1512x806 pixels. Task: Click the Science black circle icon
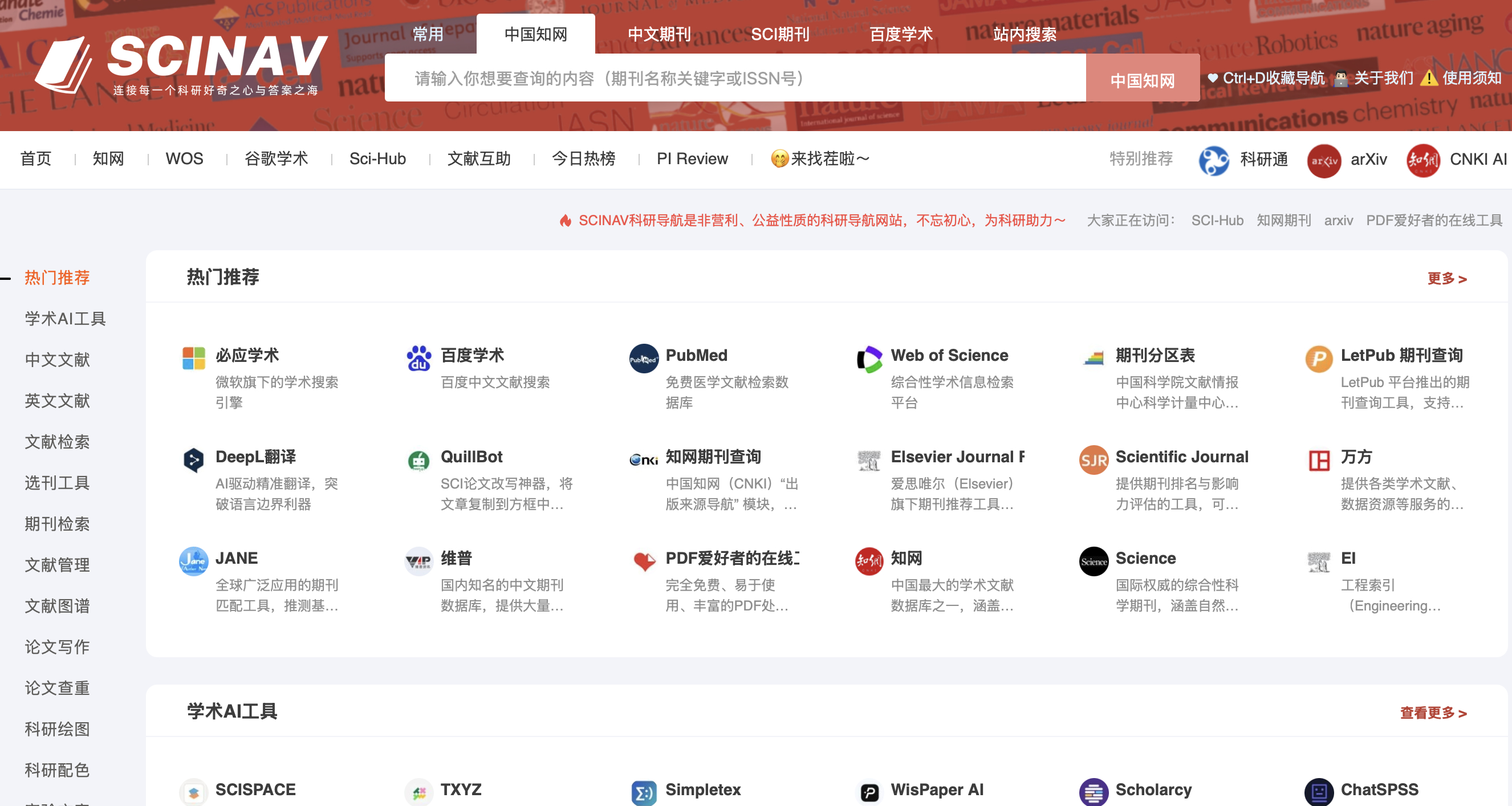click(1093, 562)
